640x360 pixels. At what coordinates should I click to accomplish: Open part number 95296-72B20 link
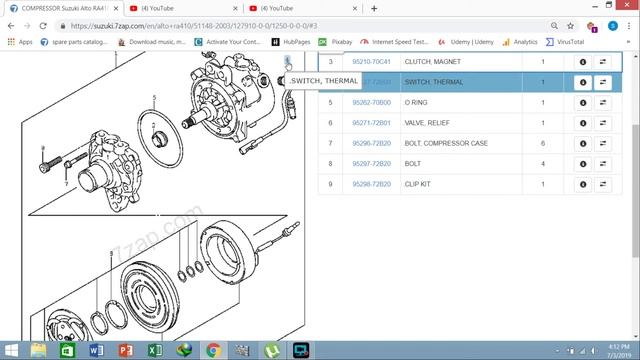371,143
